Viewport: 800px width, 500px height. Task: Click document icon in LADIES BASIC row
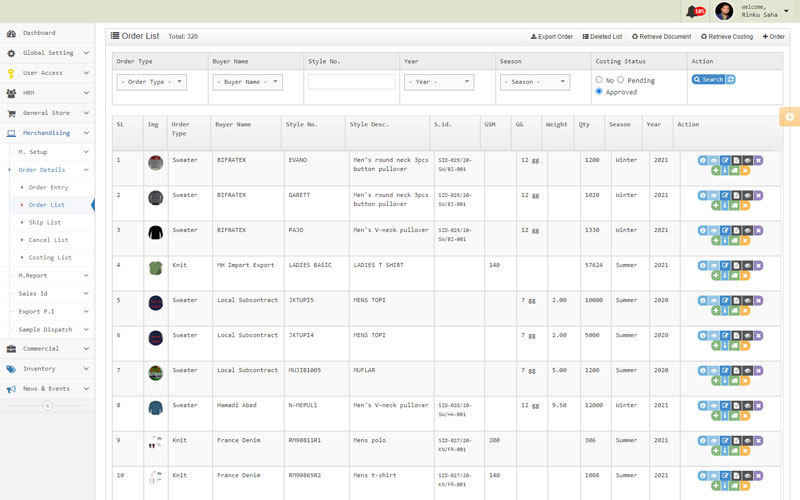(736, 265)
